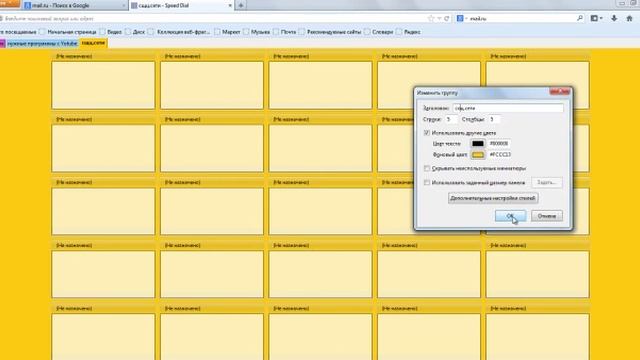The image size is (640, 360).
Task: Close the Изменить группу dialog
Action: (x=560, y=92)
